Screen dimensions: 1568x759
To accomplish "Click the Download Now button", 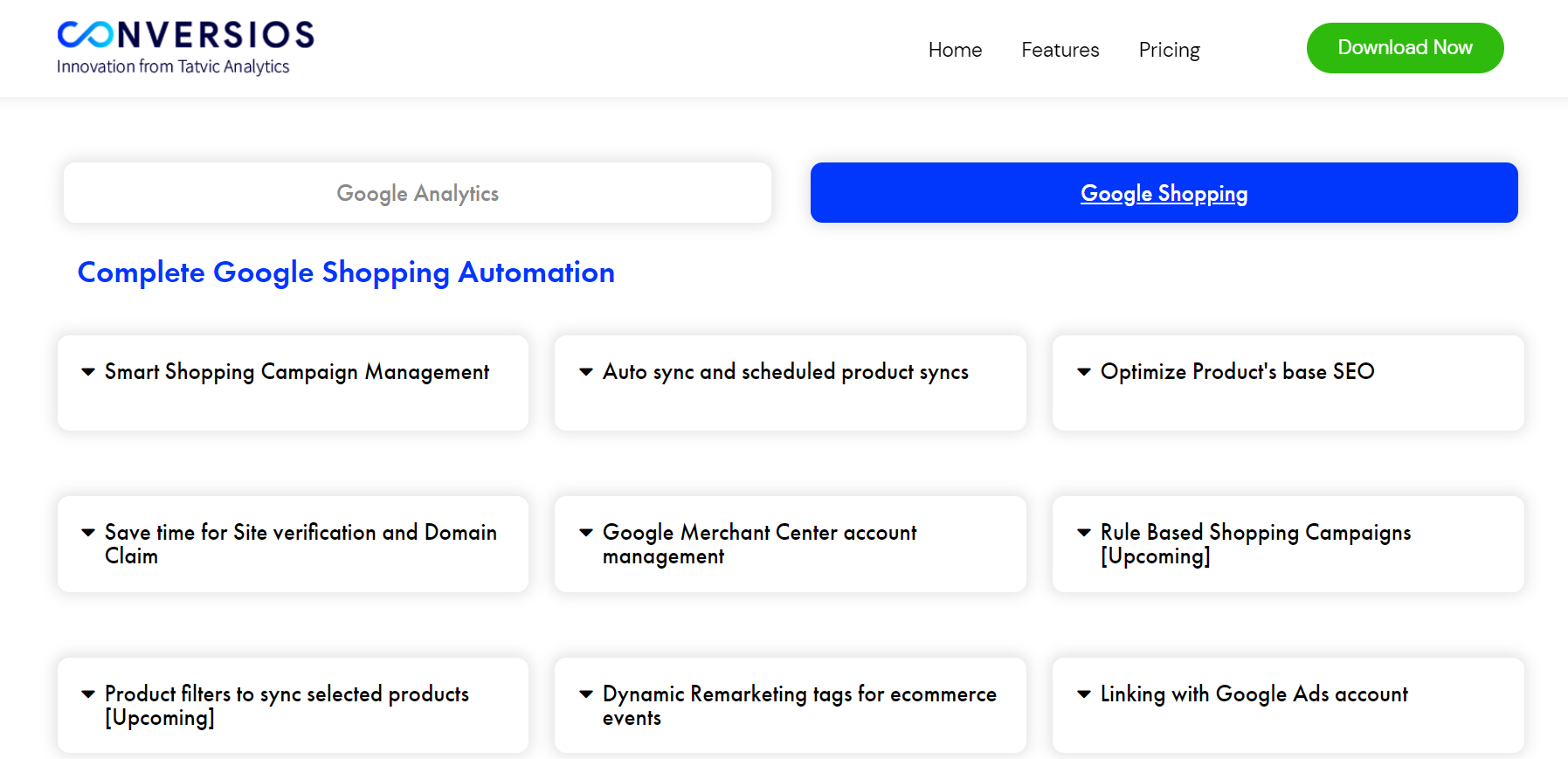I will click(x=1405, y=48).
